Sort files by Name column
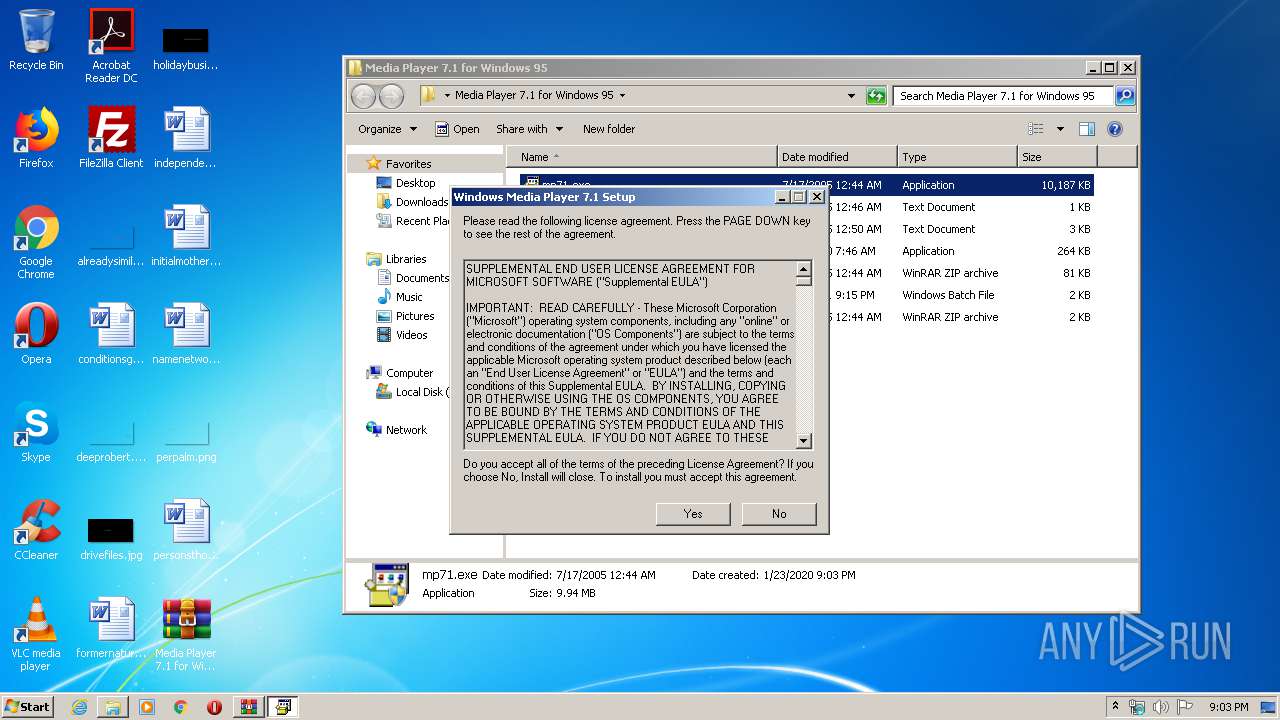The width and height of the screenshot is (1280, 720). pyautogui.click(x=642, y=157)
